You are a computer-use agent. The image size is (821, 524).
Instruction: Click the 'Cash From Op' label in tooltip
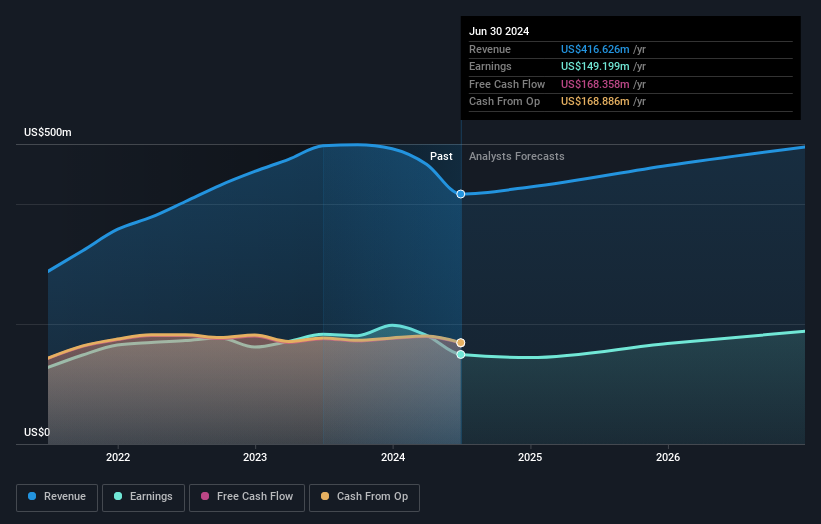504,102
